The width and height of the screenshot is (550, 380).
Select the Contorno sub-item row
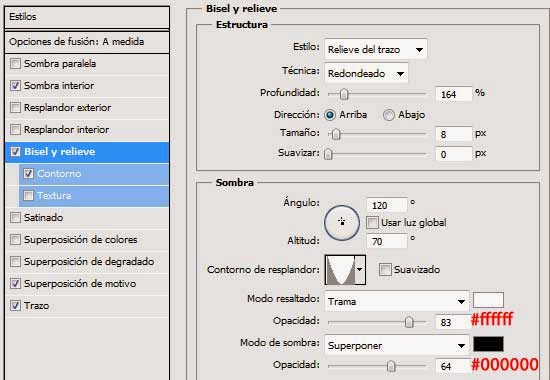(x=94, y=174)
